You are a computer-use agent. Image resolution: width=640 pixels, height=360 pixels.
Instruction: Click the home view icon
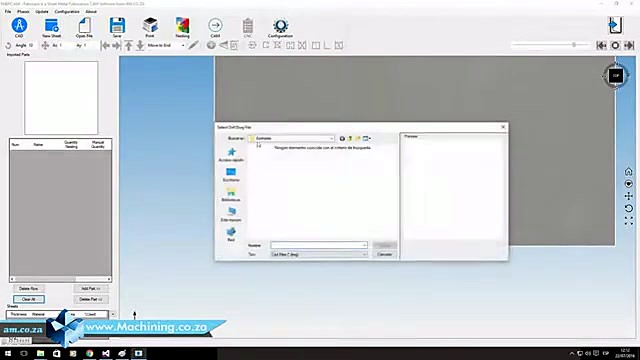(629, 171)
